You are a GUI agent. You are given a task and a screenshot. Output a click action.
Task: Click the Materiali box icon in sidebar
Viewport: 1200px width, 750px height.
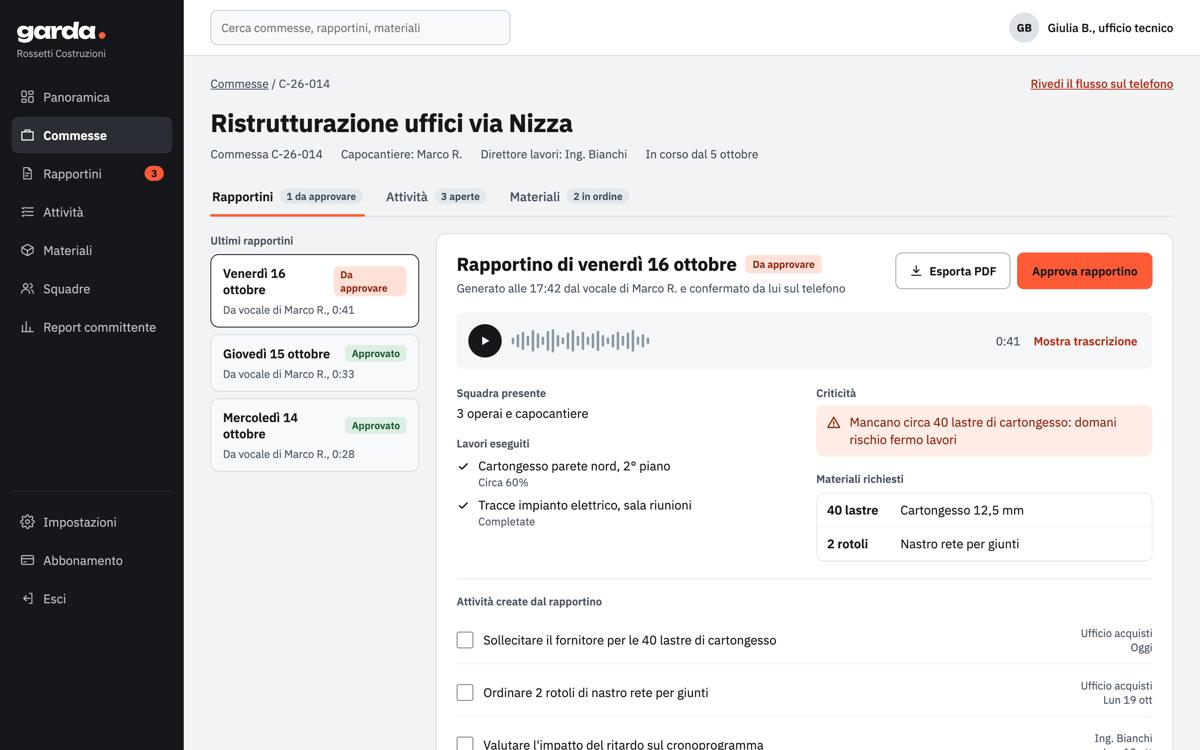point(28,250)
